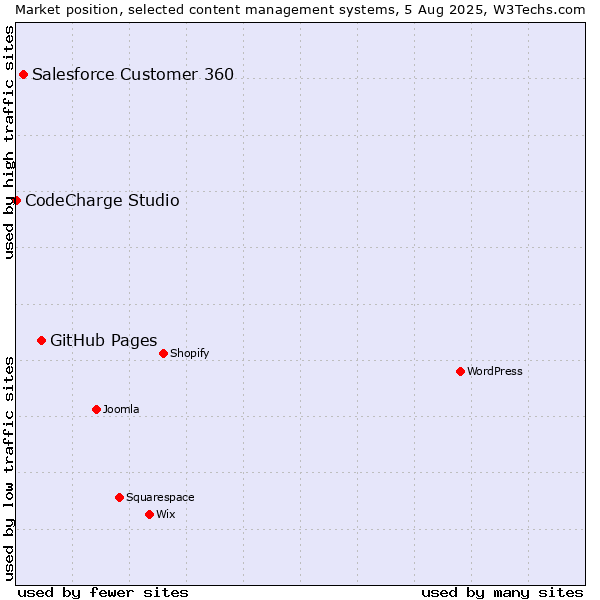Screen dimensions: 600x600
Task: Click the chart title mentioning W3Techs.com
Action: [x=300, y=10]
